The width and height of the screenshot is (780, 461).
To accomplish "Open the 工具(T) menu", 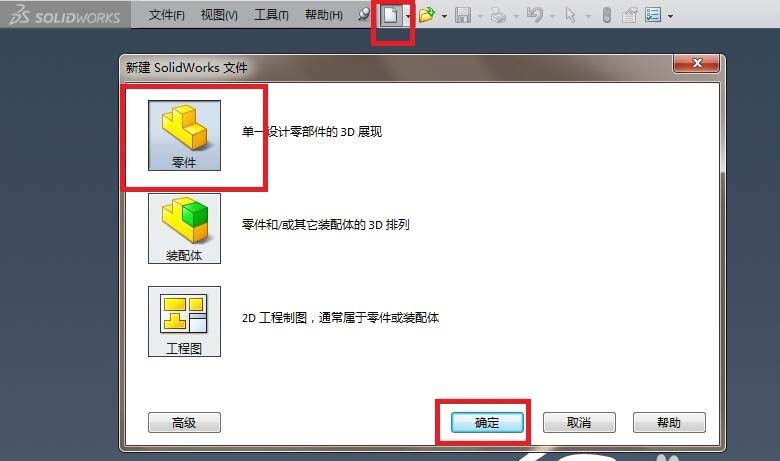I will 271,15.
